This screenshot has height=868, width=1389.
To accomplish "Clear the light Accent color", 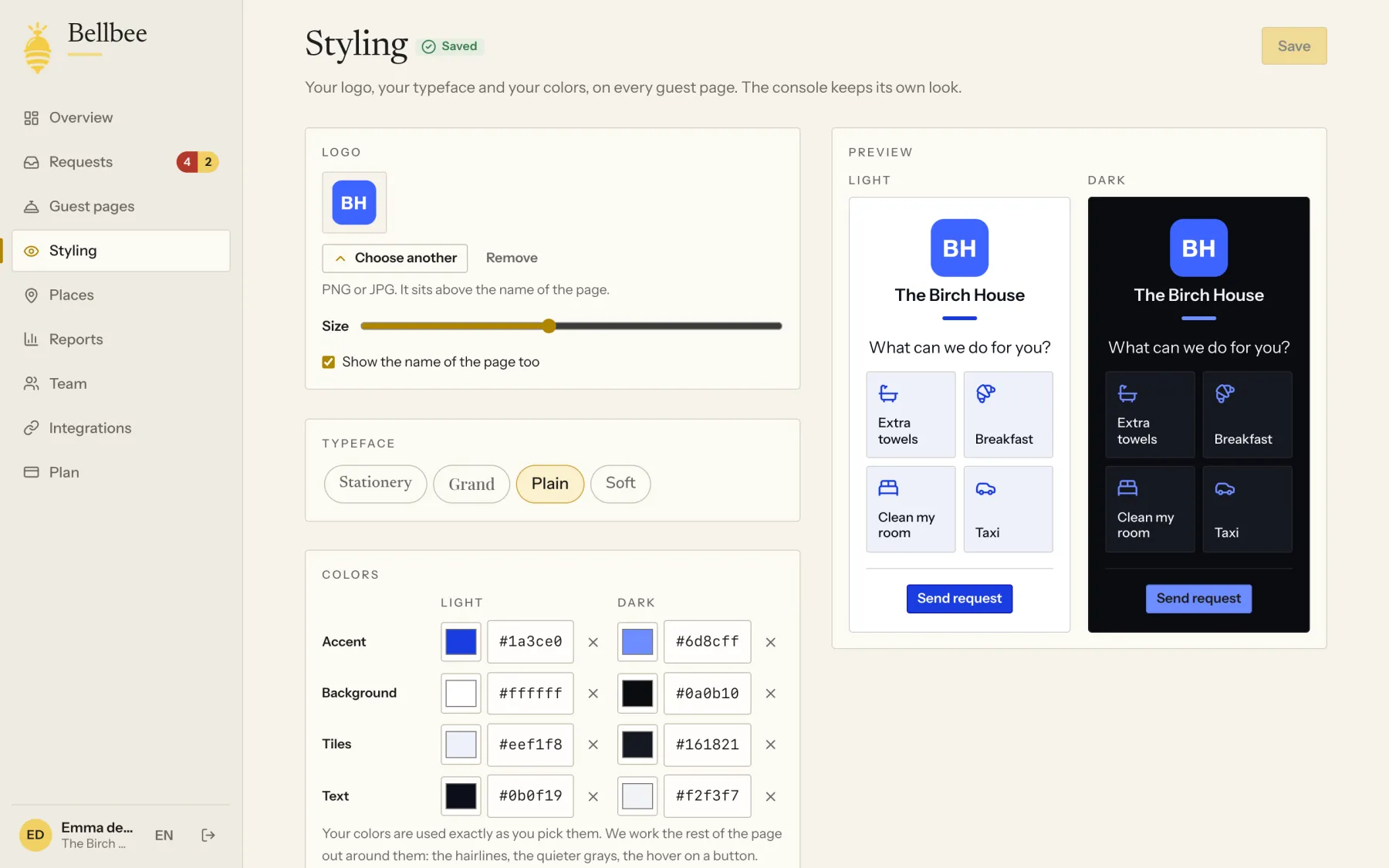I will (x=593, y=642).
